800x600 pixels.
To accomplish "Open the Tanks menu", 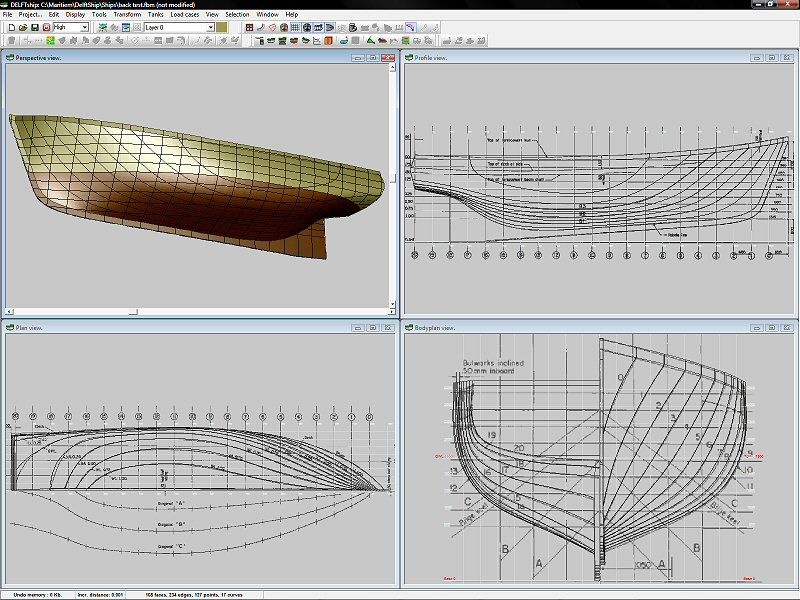I will pos(155,15).
